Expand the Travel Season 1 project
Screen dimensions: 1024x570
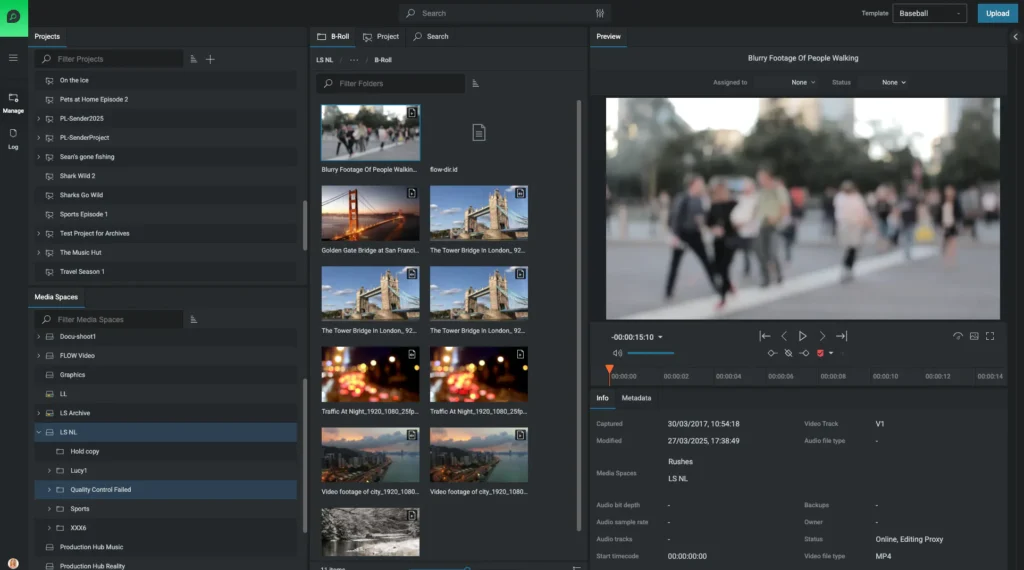point(38,271)
